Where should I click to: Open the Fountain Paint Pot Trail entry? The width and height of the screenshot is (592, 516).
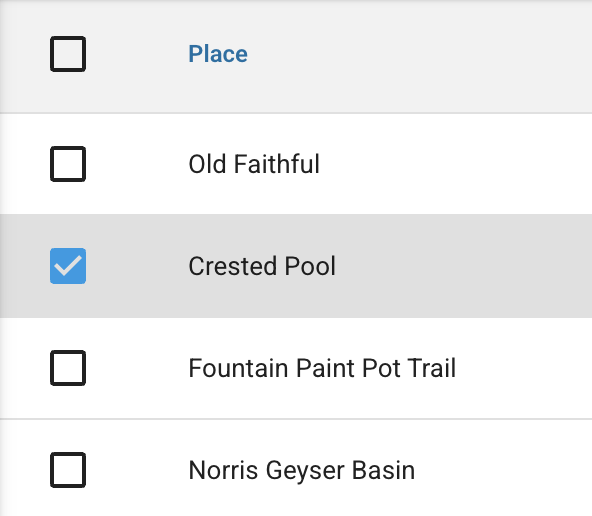click(x=322, y=368)
